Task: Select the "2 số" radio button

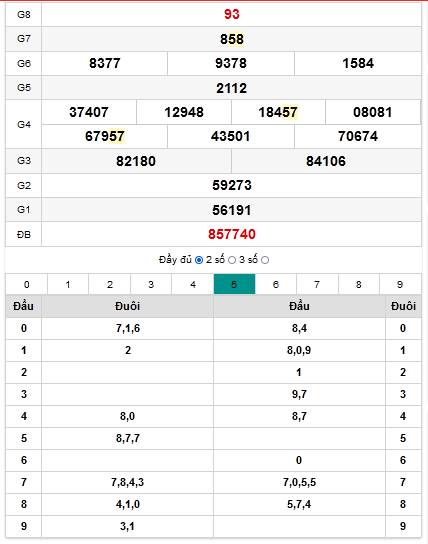Action: click(x=232, y=260)
